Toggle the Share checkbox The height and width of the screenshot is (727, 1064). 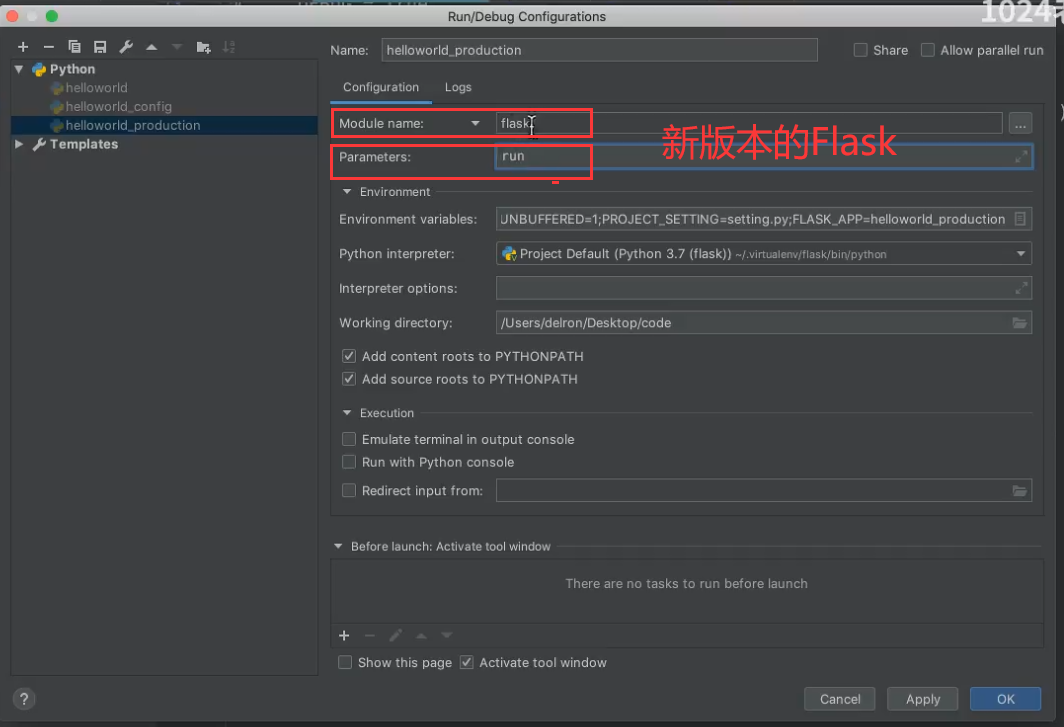(860, 50)
